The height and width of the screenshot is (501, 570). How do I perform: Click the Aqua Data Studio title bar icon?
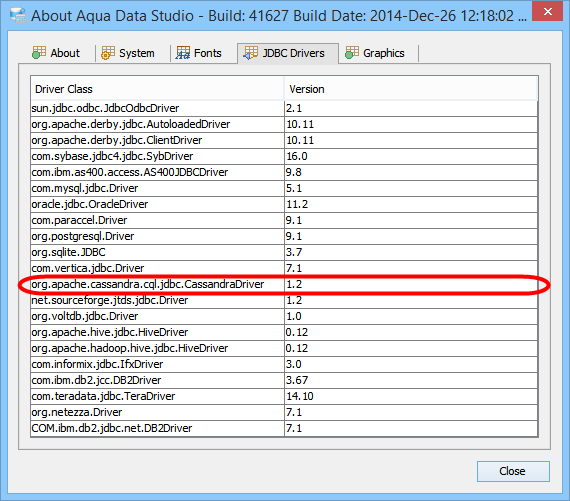point(18,15)
